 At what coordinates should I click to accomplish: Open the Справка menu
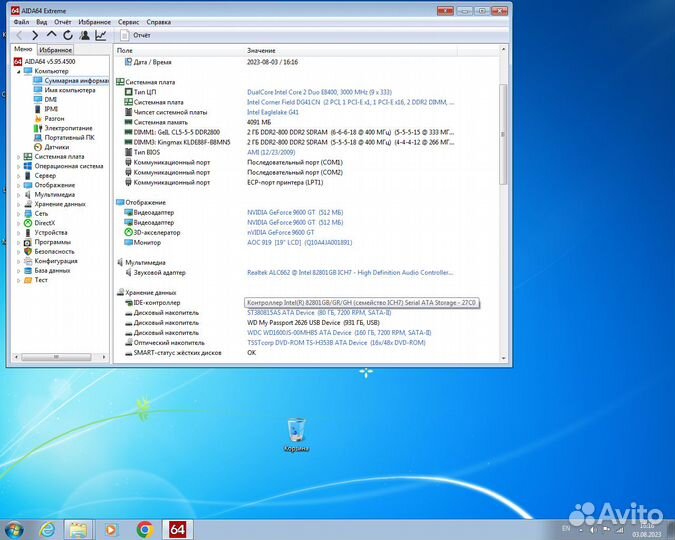(158, 22)
